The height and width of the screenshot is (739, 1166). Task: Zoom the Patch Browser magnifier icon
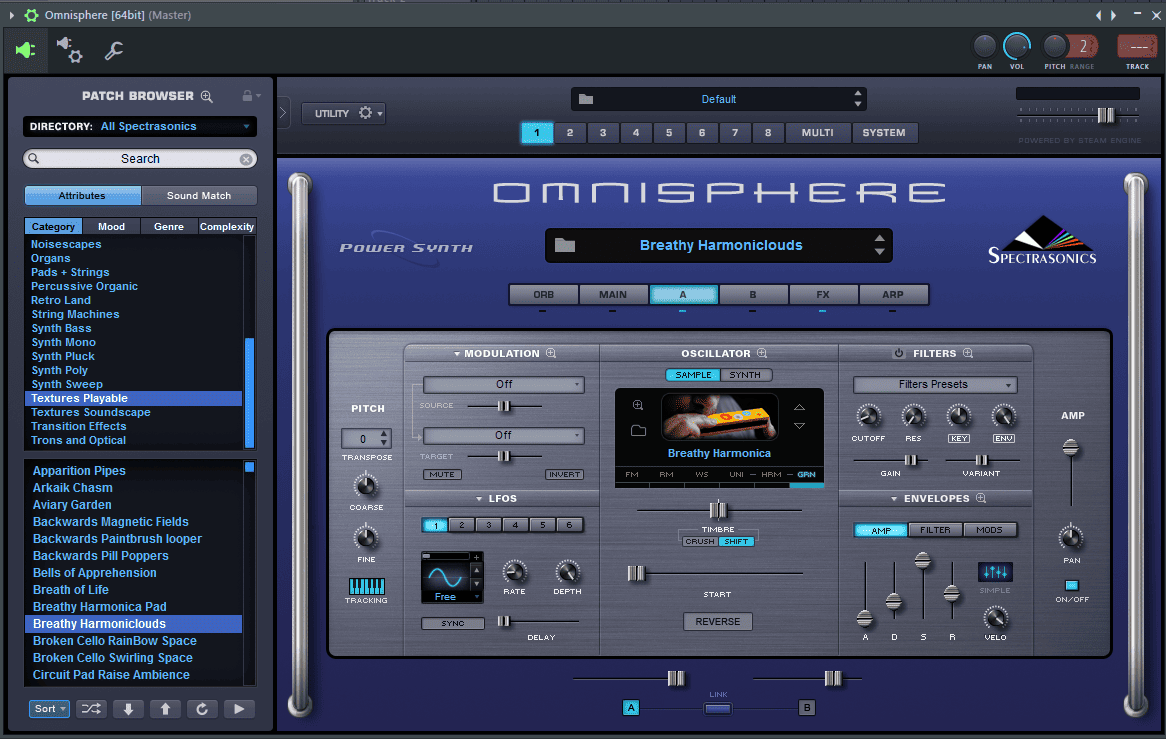[x=207, y=96]
